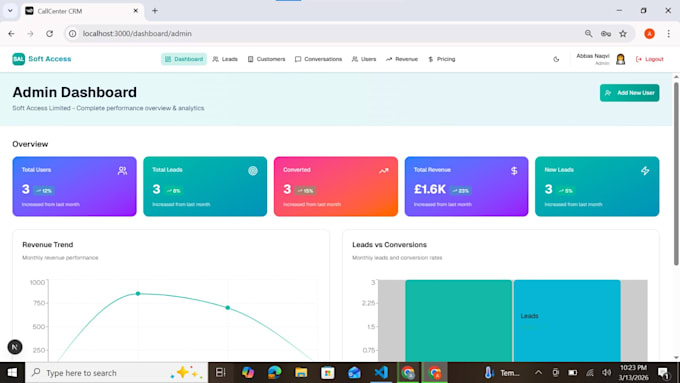Click the second Revenue Trend data point
Screen dimensions: 680x383
point(228,308)
